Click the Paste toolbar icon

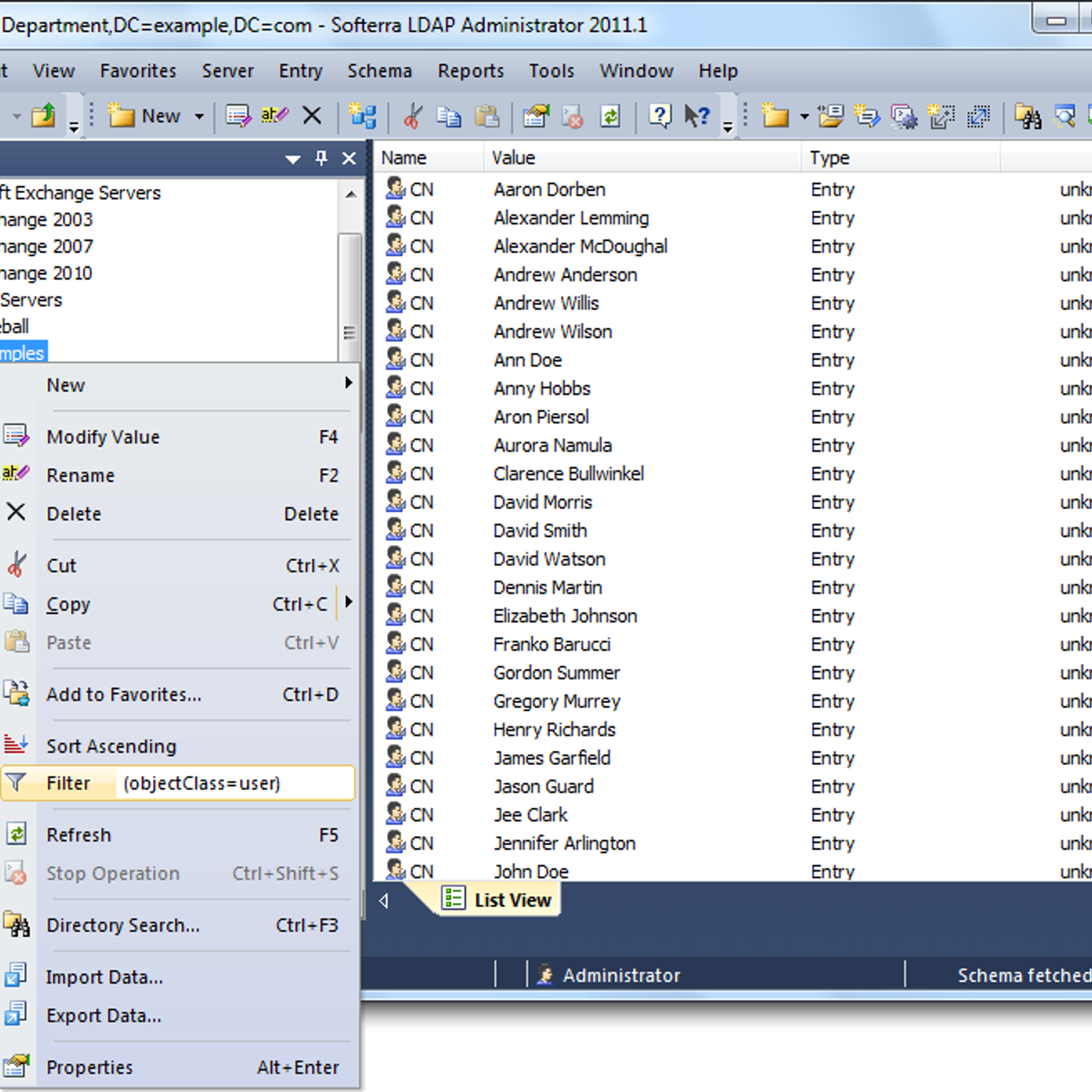[x=487, y=116]
